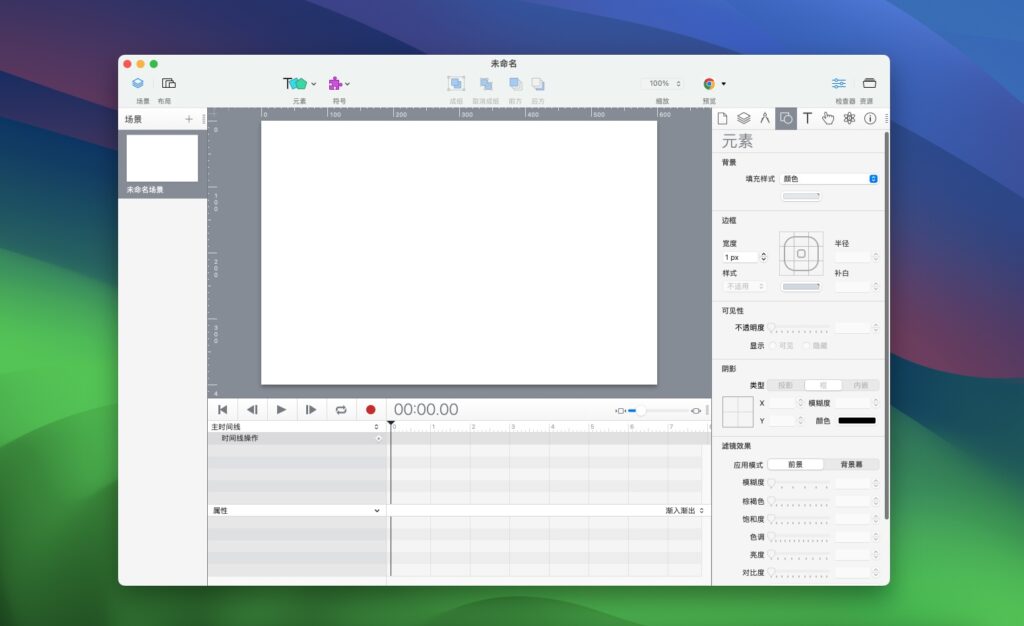Image resolution: width=1024 pixels, height=626 pixels.
Task: Click the + button to add a new scene
Action: (188, 119)
